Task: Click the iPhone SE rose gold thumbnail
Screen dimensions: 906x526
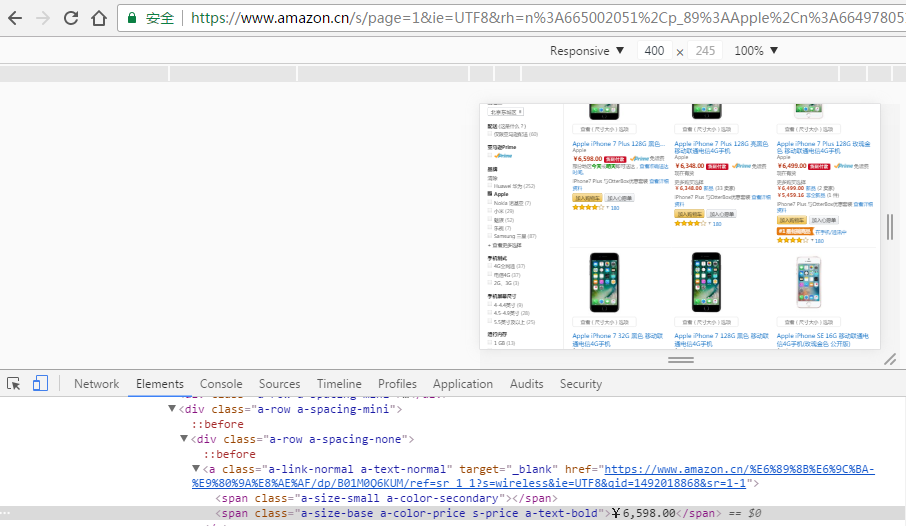Action: (809, 283)
